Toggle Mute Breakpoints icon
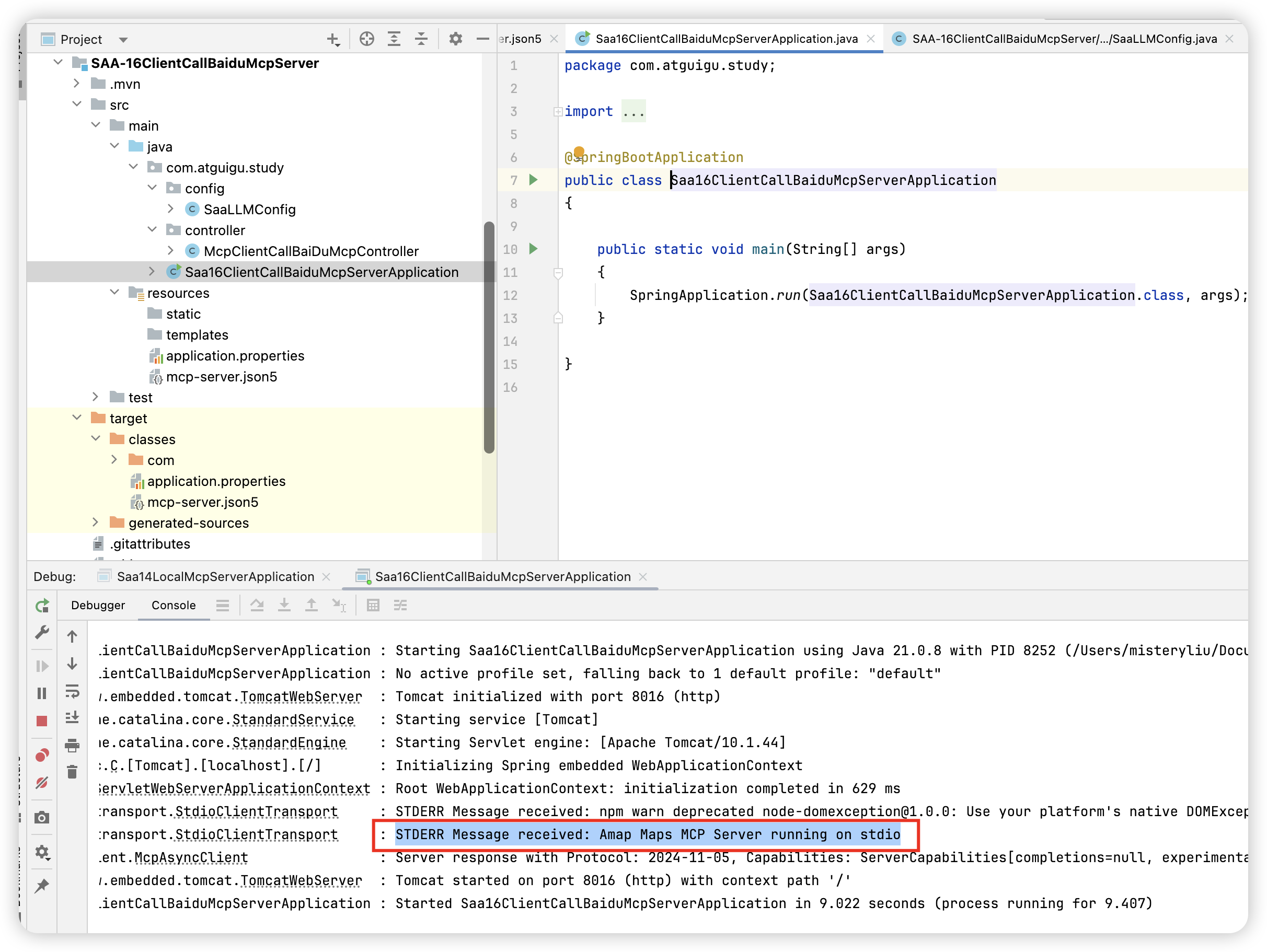Screen dimensions: 1267x952 (42, 783)
